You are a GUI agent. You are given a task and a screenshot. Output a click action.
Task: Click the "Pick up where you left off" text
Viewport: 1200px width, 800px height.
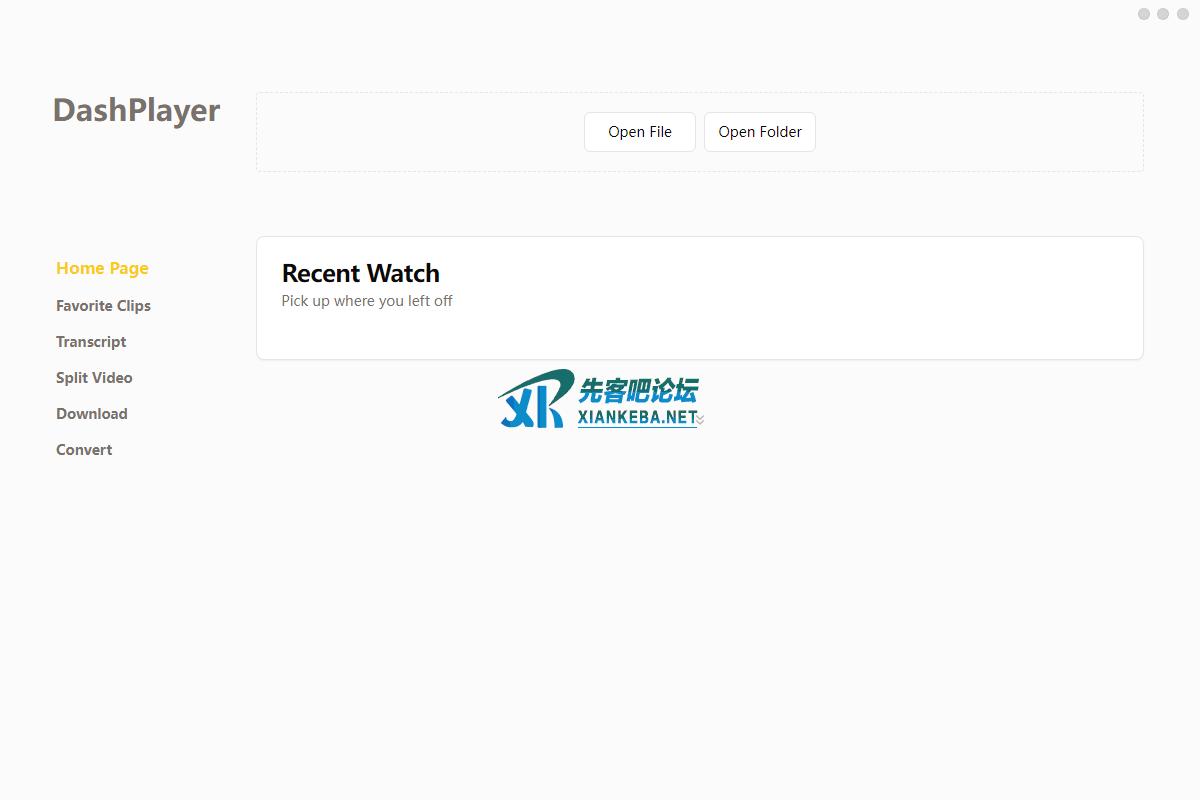click(x=367, y=301)
